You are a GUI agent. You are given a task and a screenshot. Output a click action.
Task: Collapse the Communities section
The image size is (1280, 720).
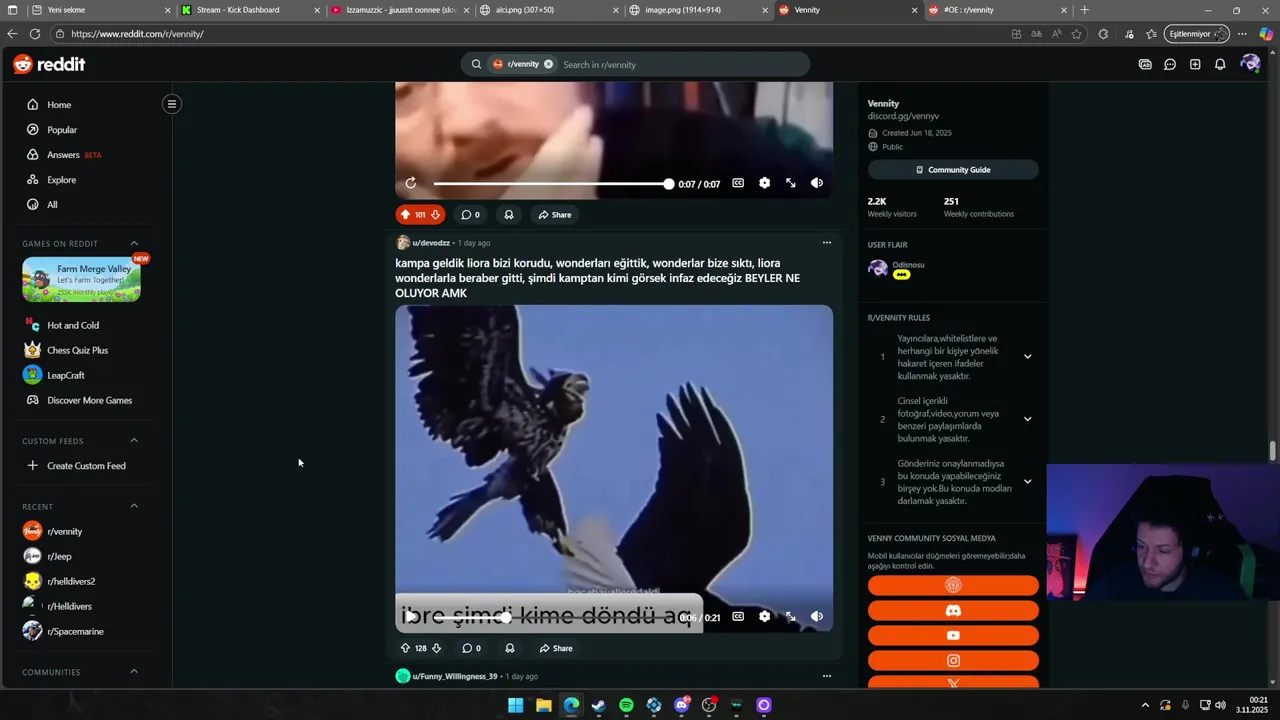tap(134, 672)
